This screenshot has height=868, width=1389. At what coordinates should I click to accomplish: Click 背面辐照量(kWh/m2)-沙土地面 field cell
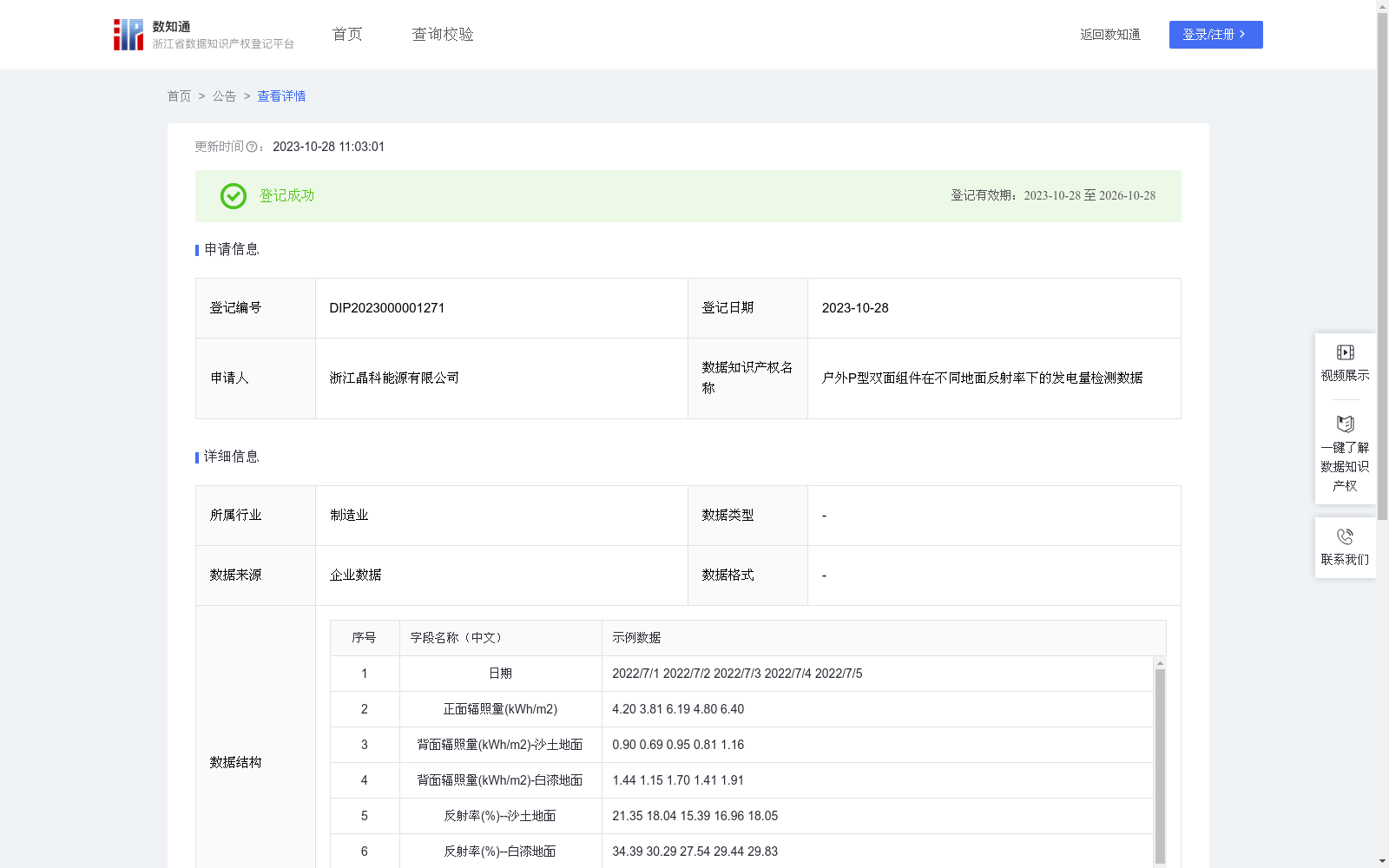500,745
